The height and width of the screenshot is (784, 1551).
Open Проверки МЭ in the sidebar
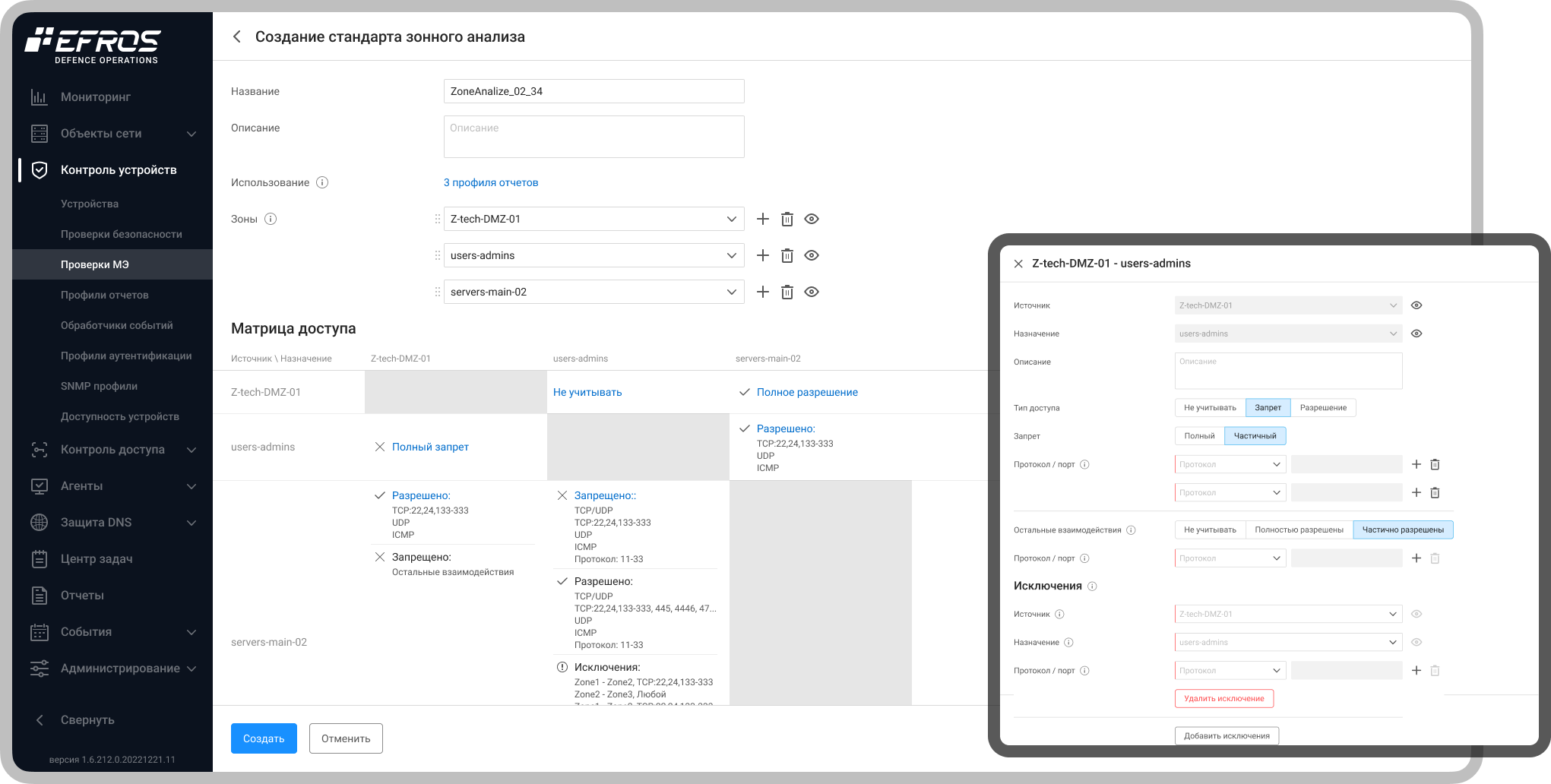(x=112, y=264)
